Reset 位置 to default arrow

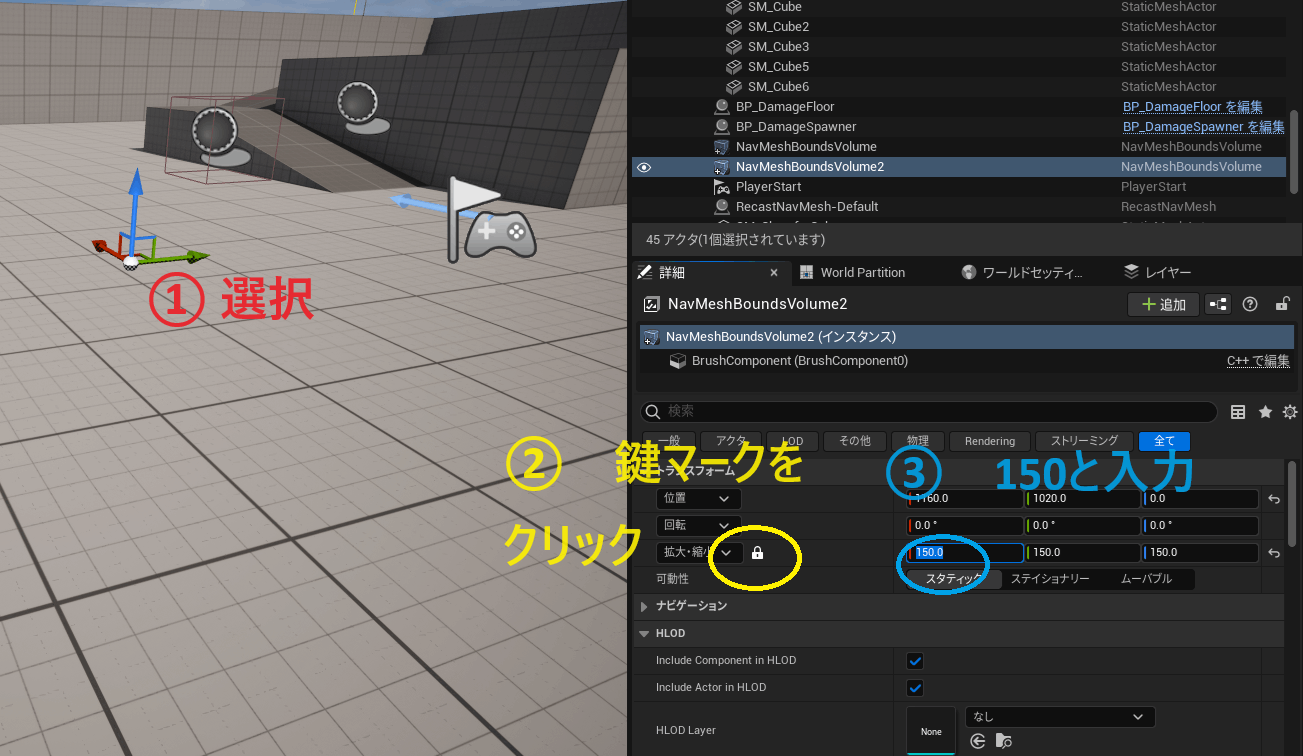pyautogui.click(x=1274, y=499)
